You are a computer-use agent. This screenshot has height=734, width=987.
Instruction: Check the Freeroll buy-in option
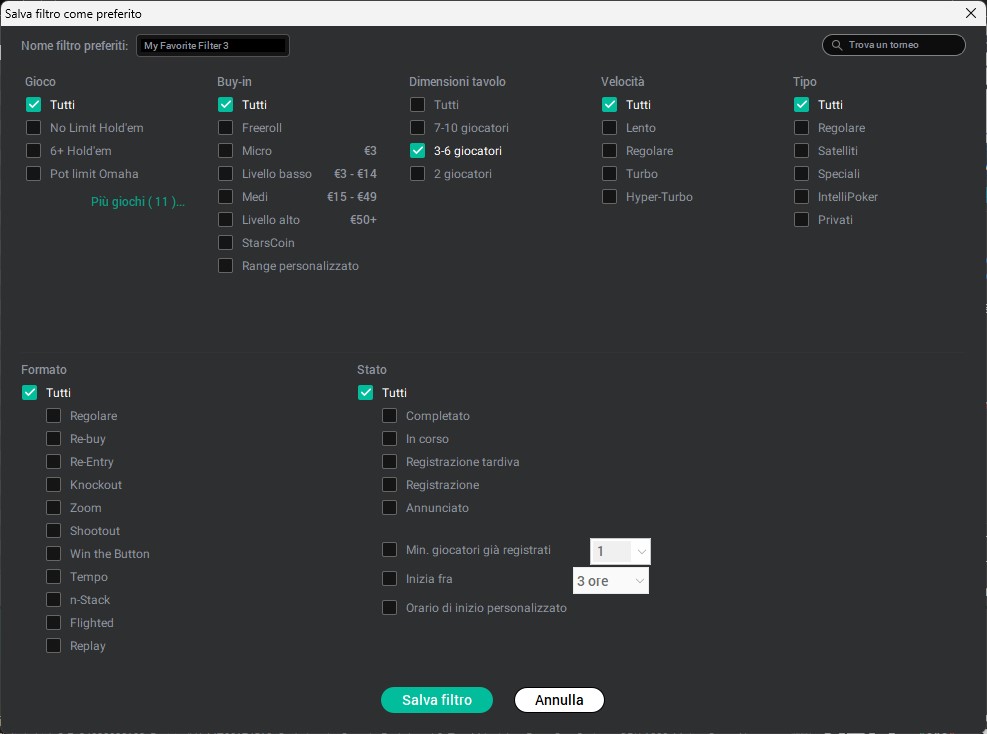tap(226, 128)
